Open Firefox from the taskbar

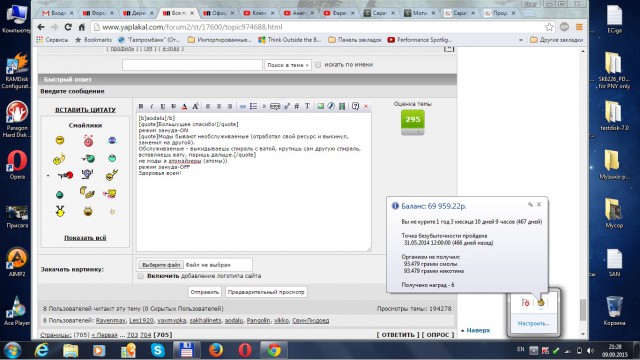point(216,350)
